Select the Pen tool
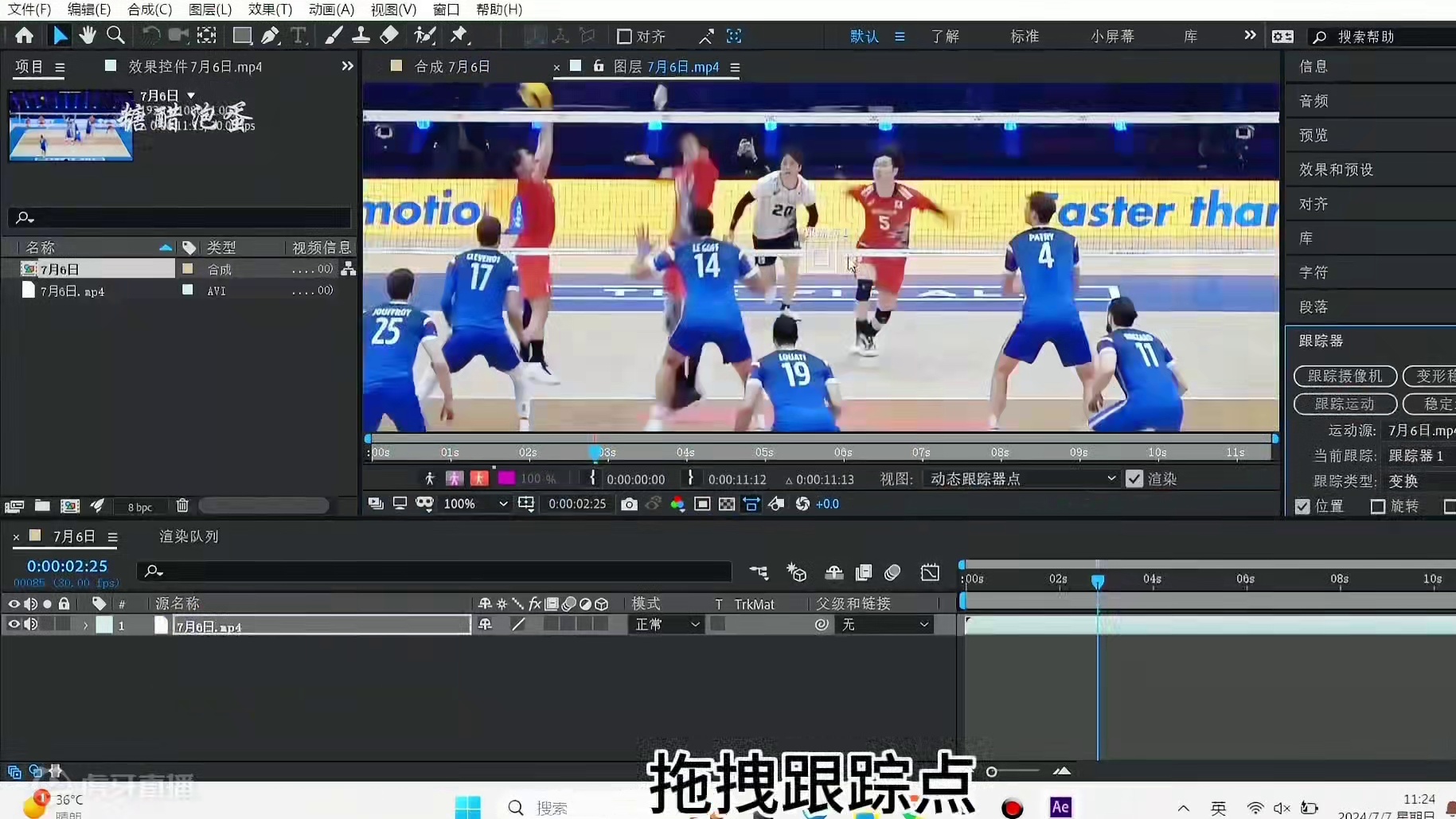This screenshot has height=819, width=1456. [x=270, y=35]
